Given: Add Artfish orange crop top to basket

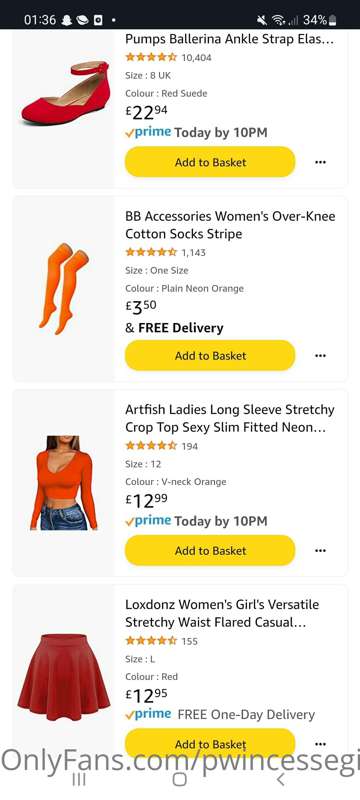Looking at the screenshot, I should pos(210,551).
